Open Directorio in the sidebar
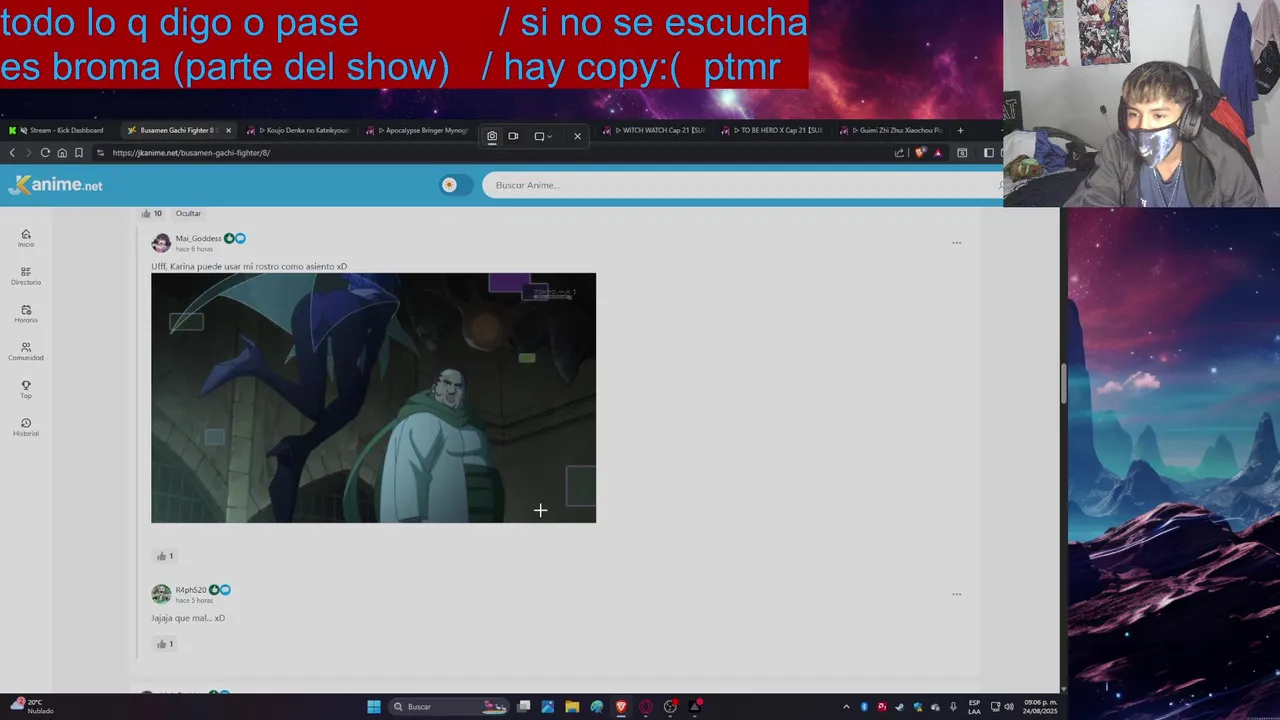This screenshot has height=720, width=1280. [x=26, y=276]
